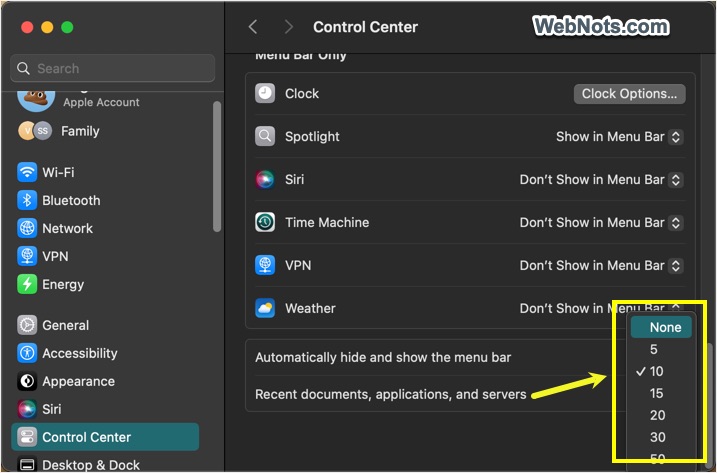Select None in recent items menu
The width and height of the screenshot is (717, 473).
point(661,328)
